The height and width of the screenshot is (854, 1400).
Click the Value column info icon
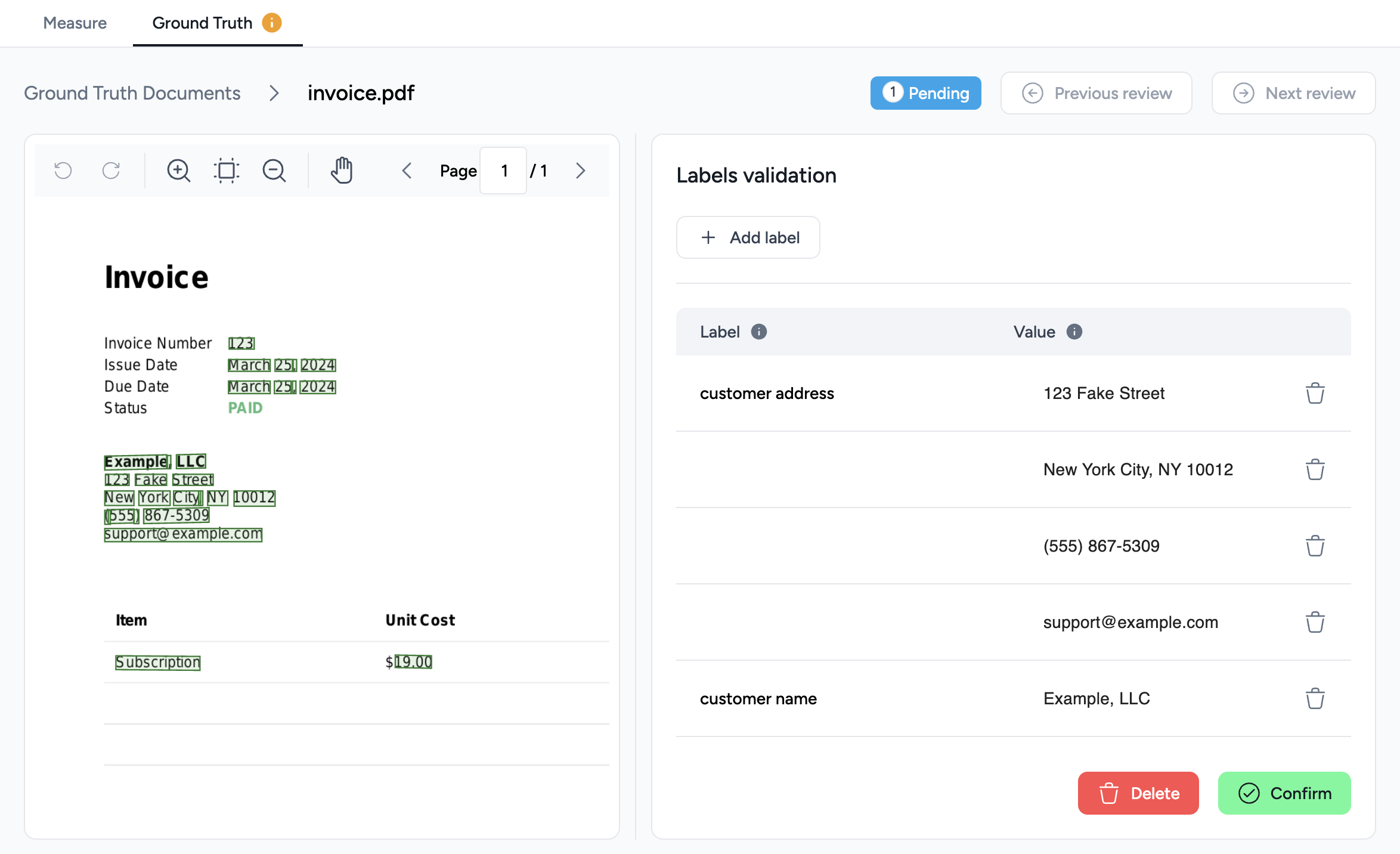[x=1074, y=332]
